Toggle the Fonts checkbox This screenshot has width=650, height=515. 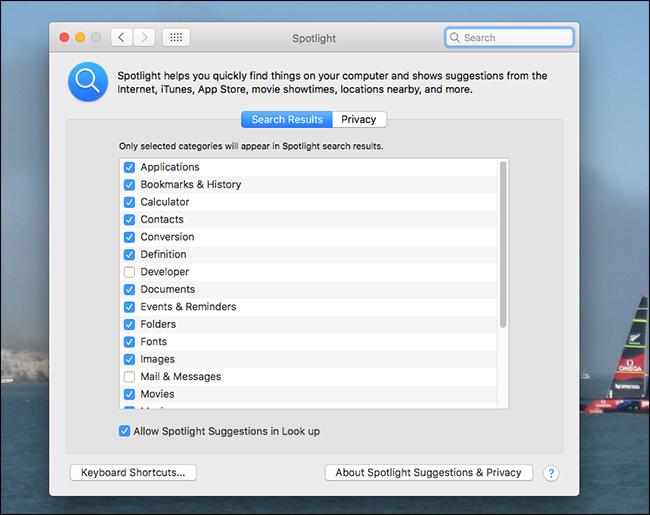click(129, 342)
